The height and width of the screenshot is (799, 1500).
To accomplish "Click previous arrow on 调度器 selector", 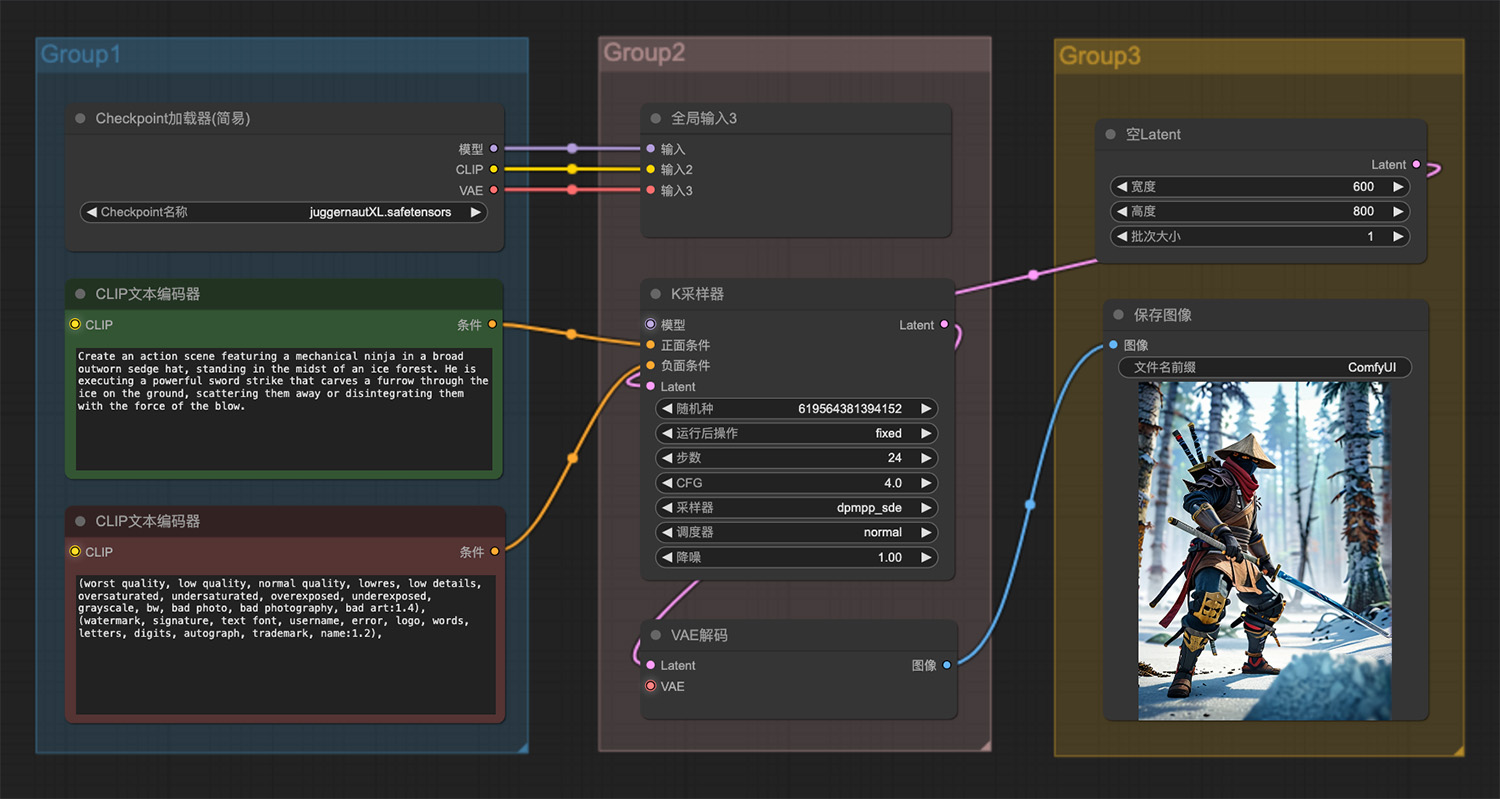I will click(x=667, y=533).
